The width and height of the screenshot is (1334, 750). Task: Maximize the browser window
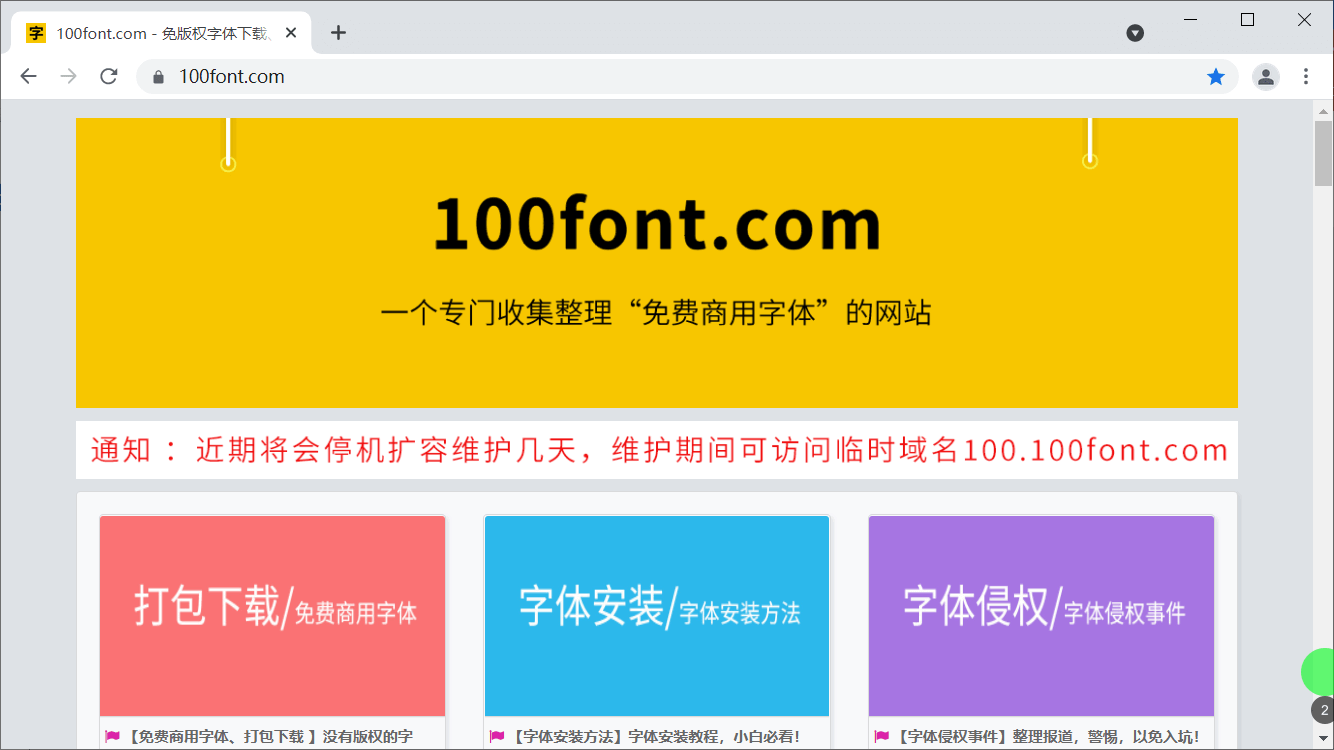point(1247,19)
